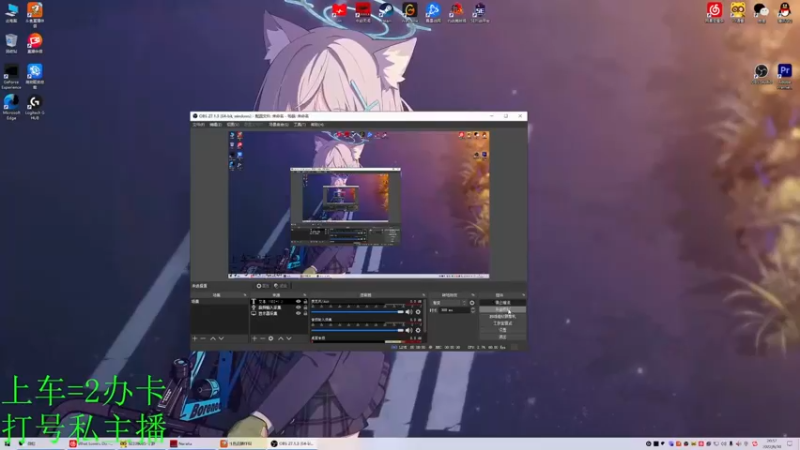This screenshot has height=450, width=800.
Task: Click the highlighted recording button in Controls
Action: 503,309
